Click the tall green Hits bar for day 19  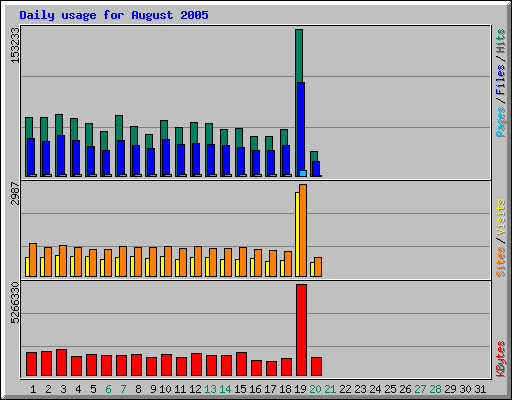[299, 56]
